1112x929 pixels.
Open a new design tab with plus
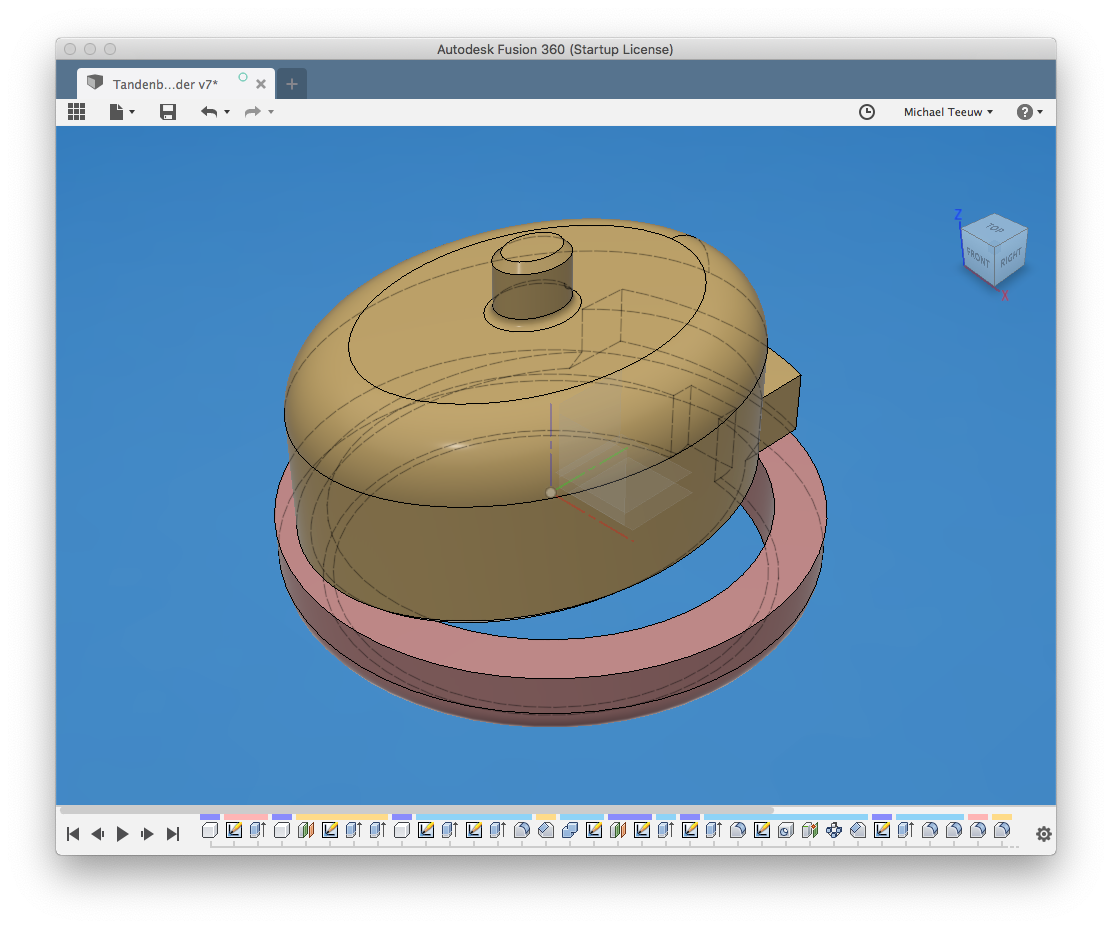click(x=292, y=84)
